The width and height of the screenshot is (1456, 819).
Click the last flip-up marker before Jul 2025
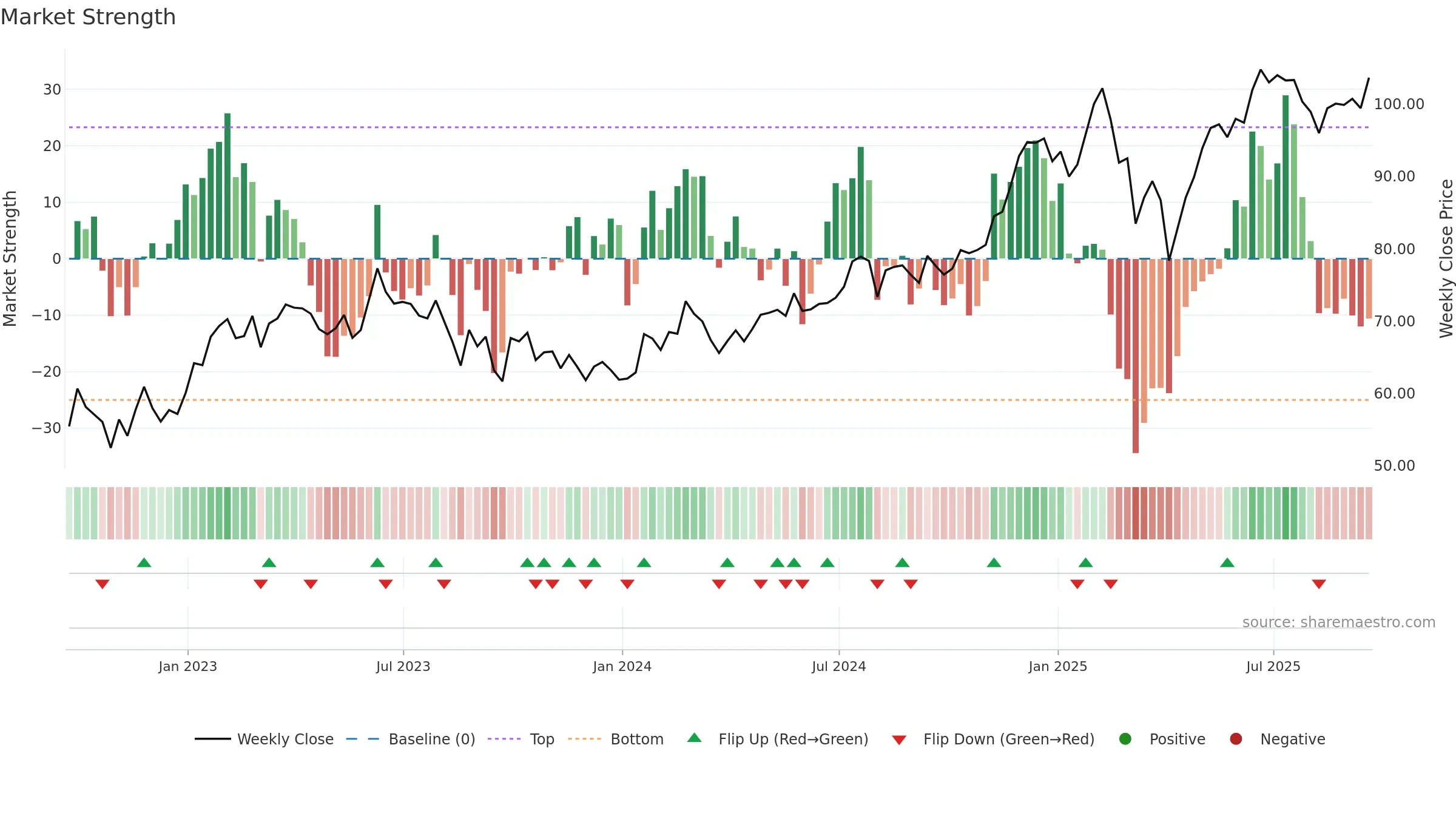click(1227, 562)
